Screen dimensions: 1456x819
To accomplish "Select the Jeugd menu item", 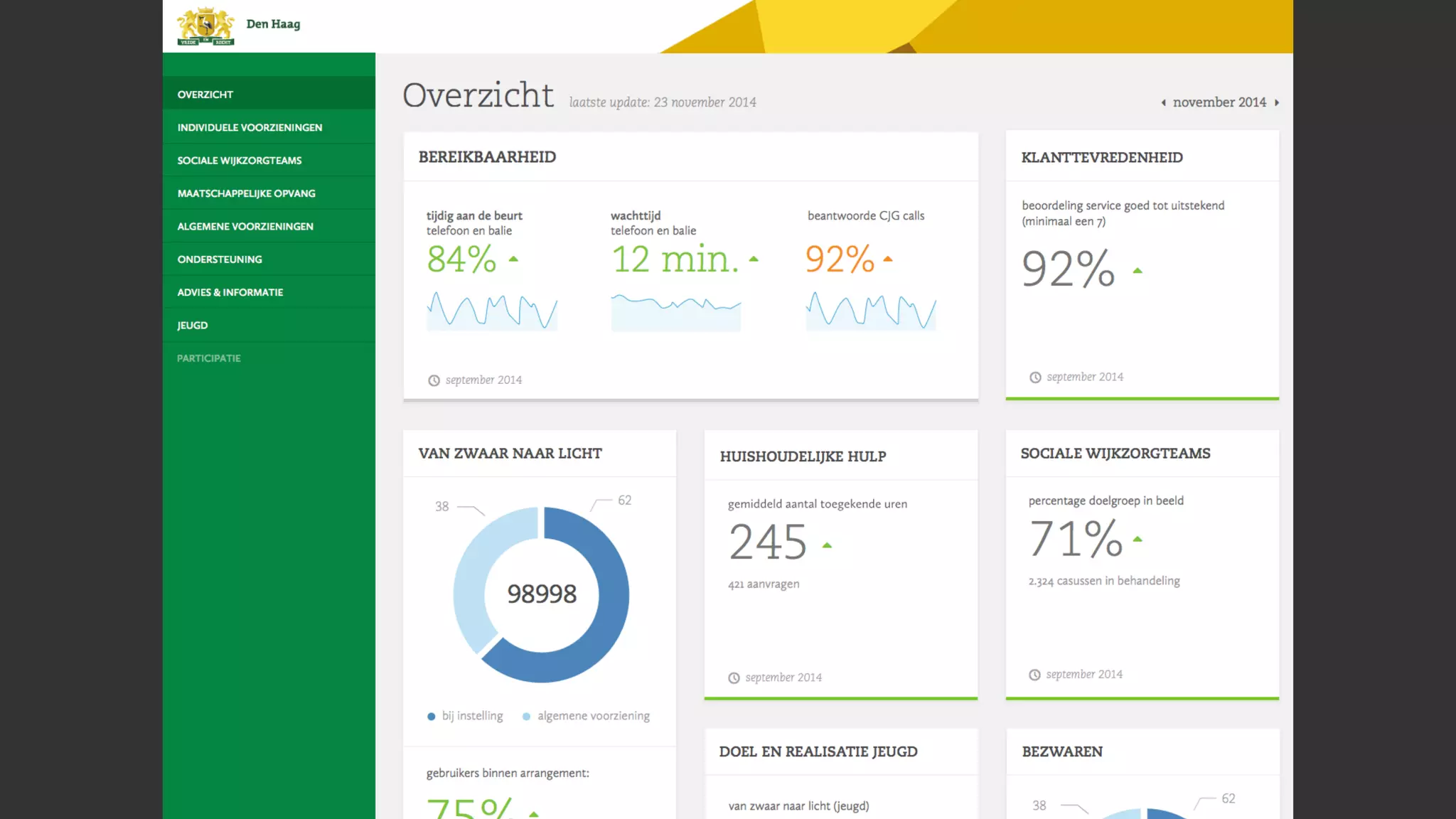I will click(193, 325).
